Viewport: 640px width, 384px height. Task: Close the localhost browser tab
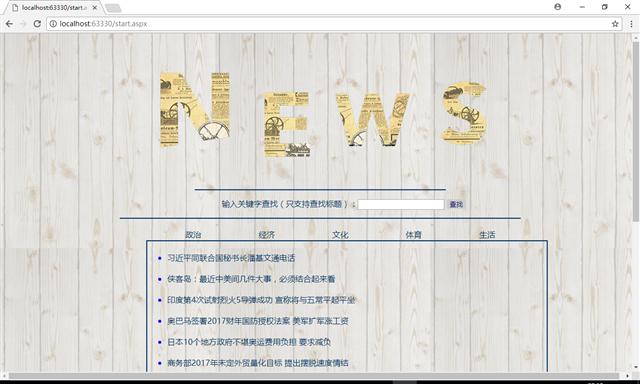click(95, 8)
